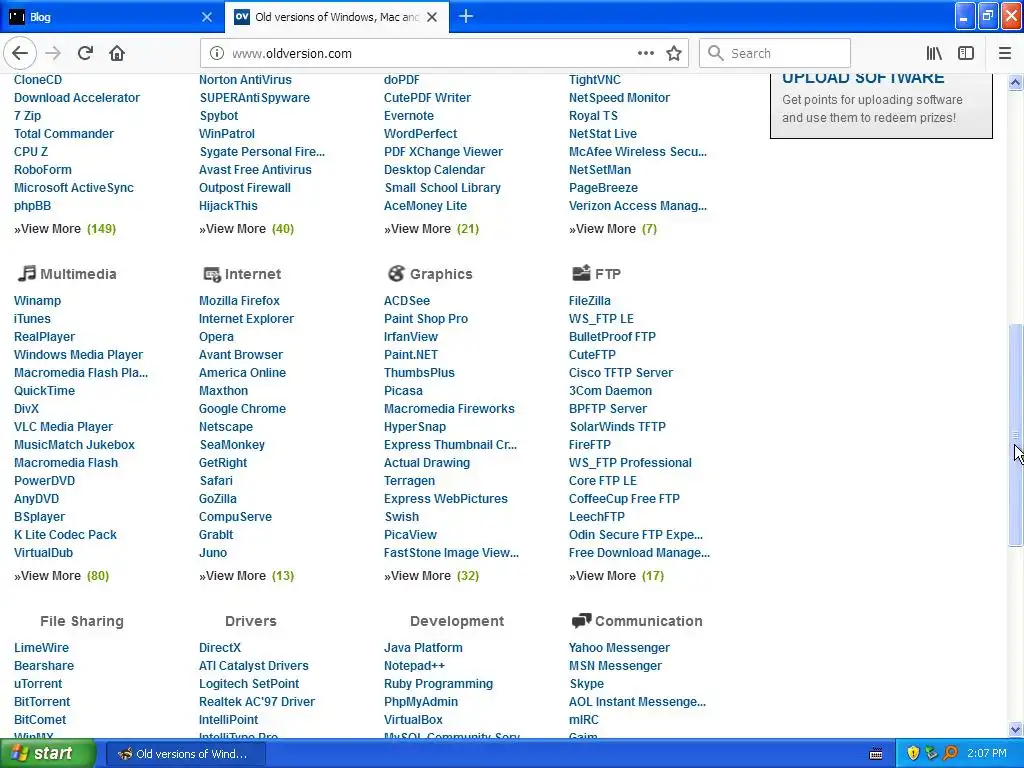Reload the page with refresh icon
The image size is (1024, 768).
pos(86,53)
